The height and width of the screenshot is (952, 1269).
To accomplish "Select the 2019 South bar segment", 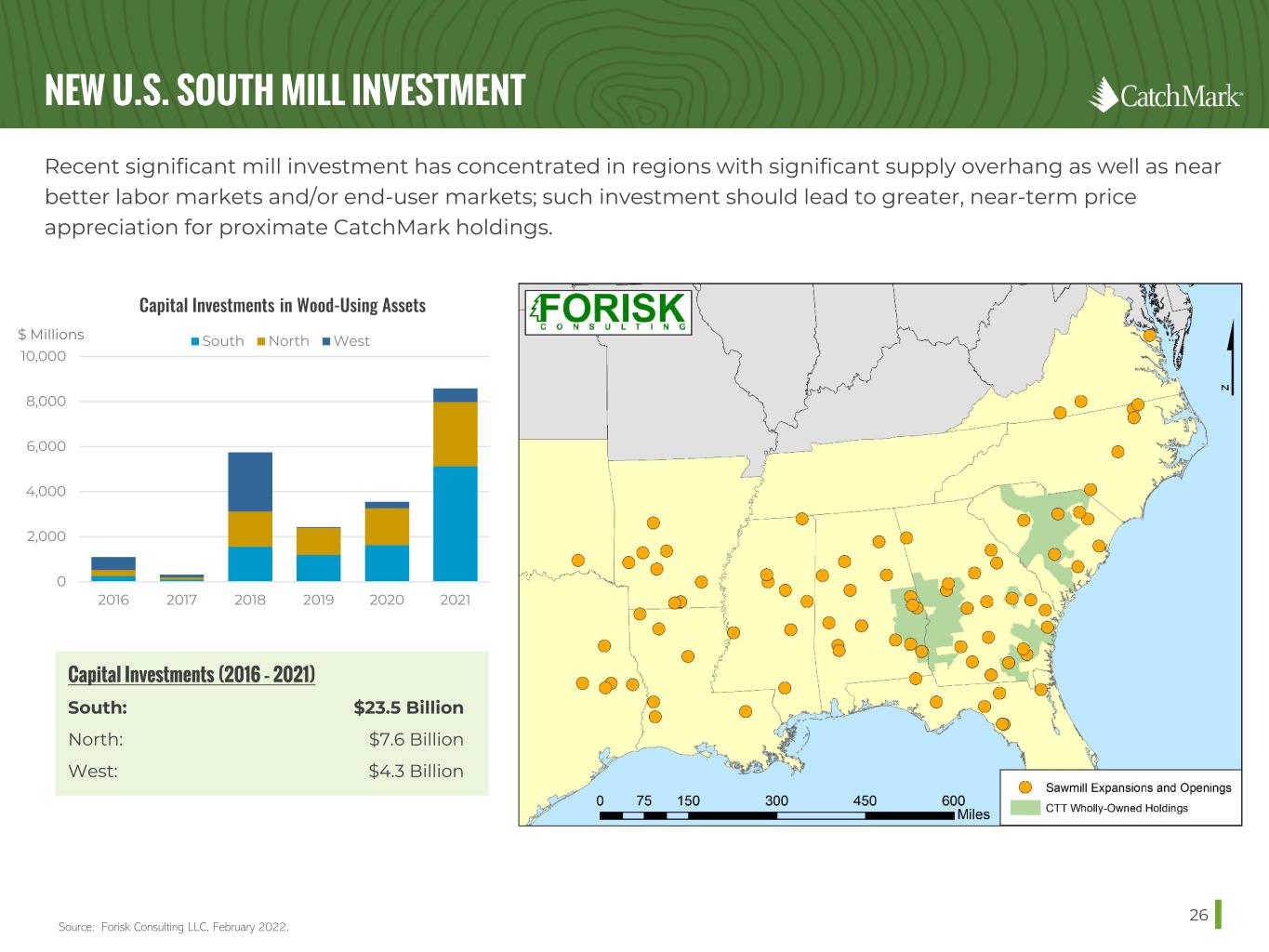I will click(319, 568).
